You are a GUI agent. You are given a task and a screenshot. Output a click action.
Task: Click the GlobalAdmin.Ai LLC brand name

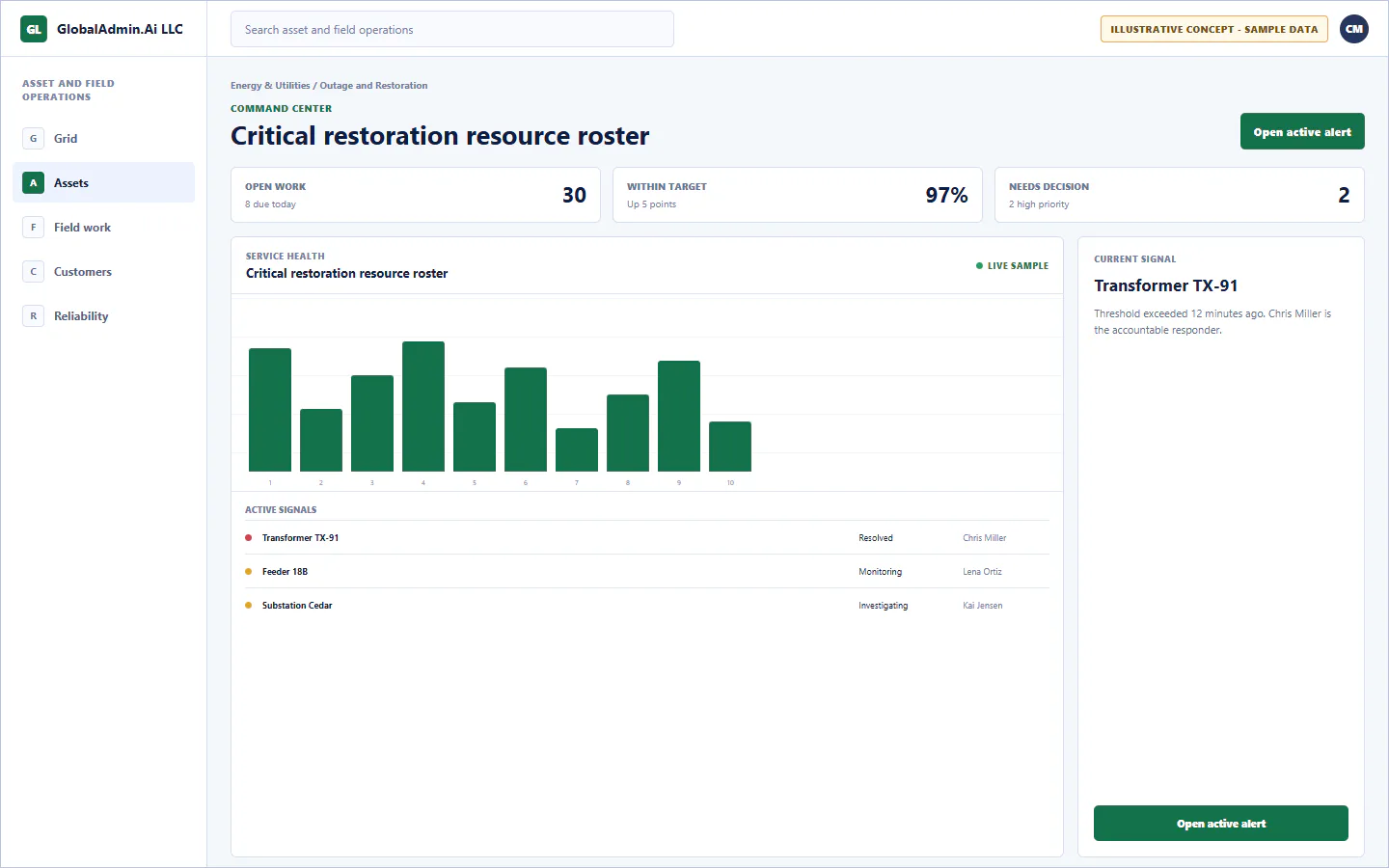coord(120,29)
